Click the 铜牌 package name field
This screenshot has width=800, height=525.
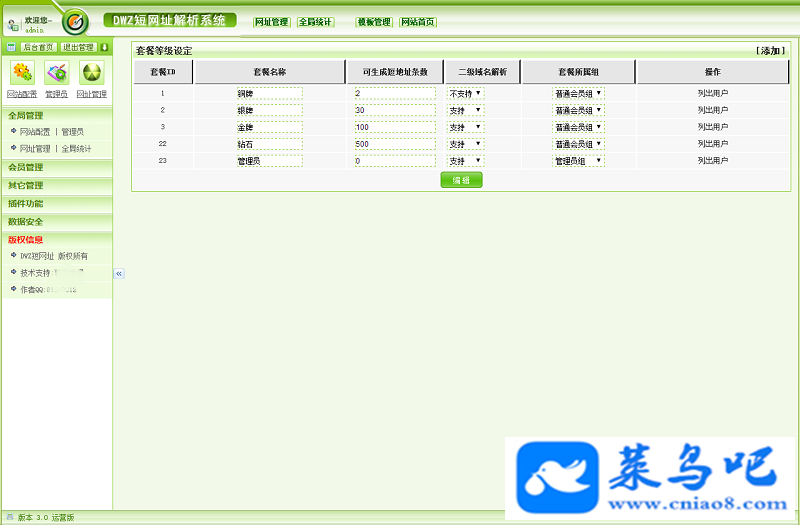coord(269,93)
